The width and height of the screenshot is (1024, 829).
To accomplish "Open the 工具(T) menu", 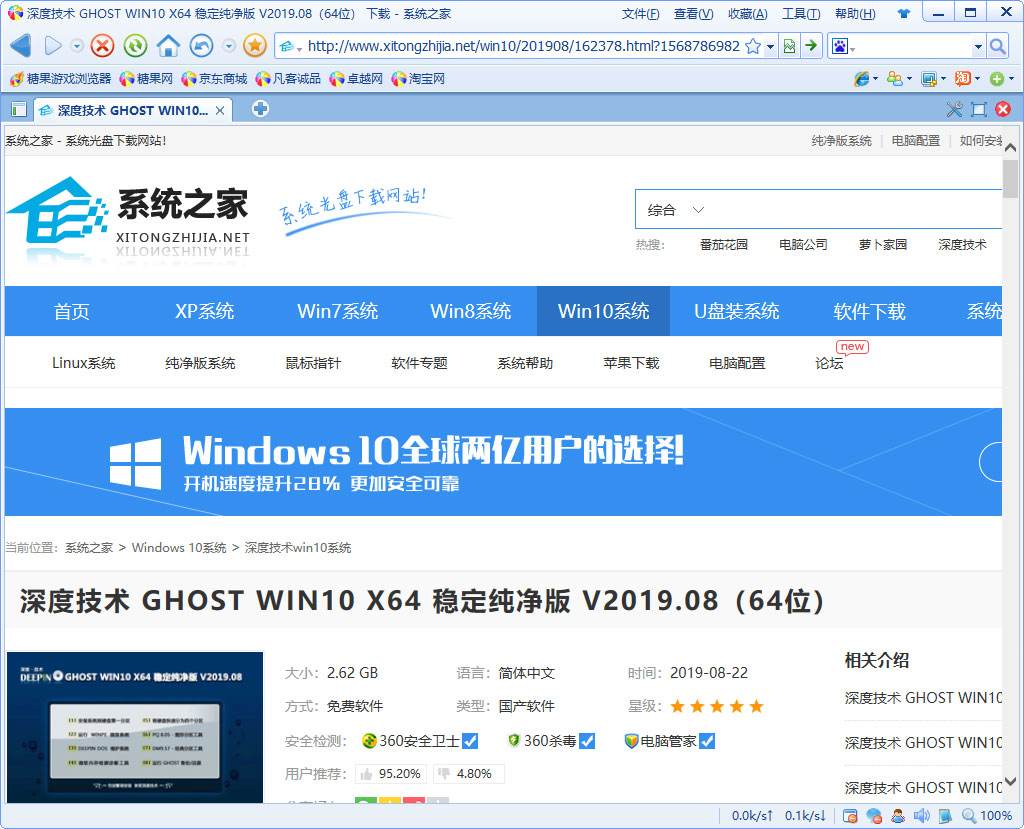I will [801, 14].
